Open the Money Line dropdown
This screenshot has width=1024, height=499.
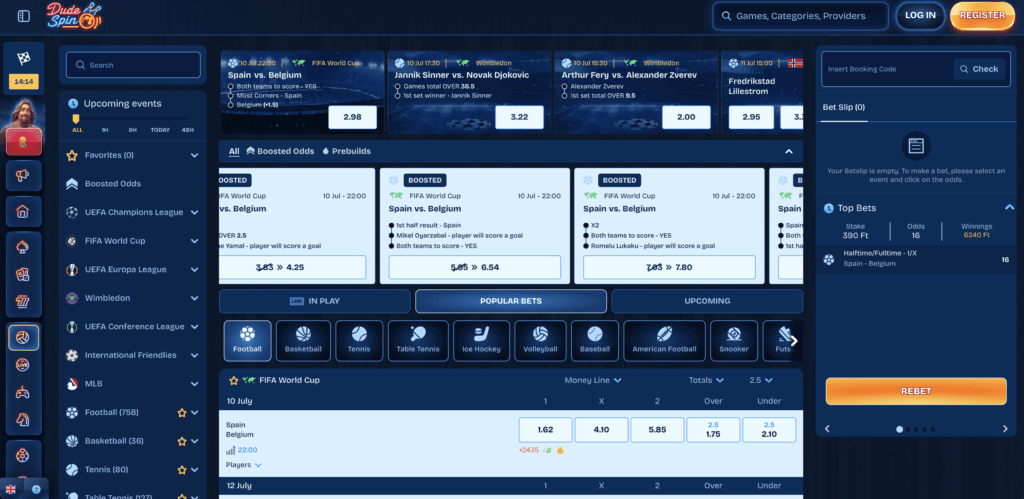pos(593,380)
